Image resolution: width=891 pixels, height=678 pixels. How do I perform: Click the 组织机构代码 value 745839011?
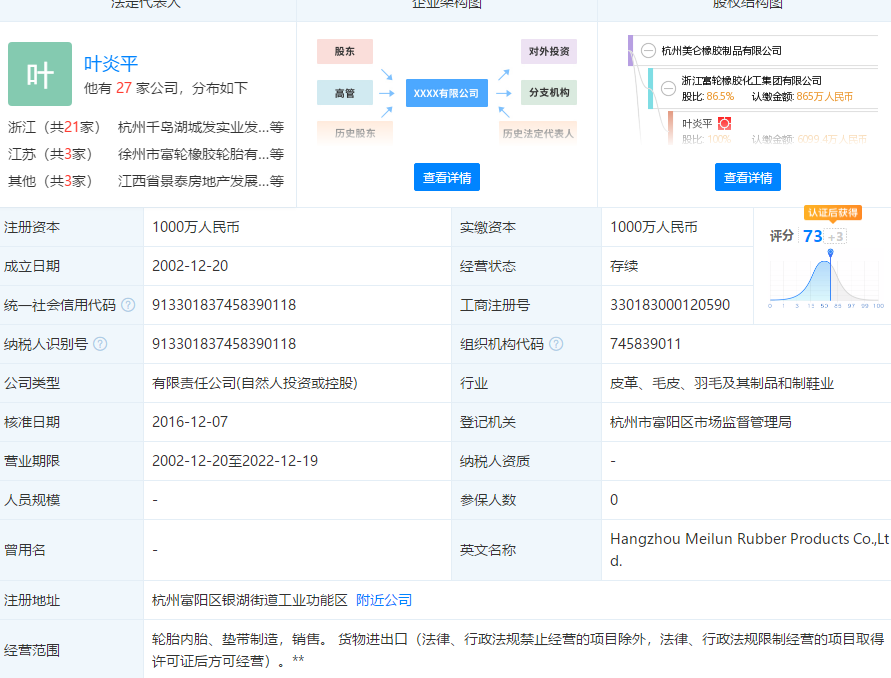point(646,344)
